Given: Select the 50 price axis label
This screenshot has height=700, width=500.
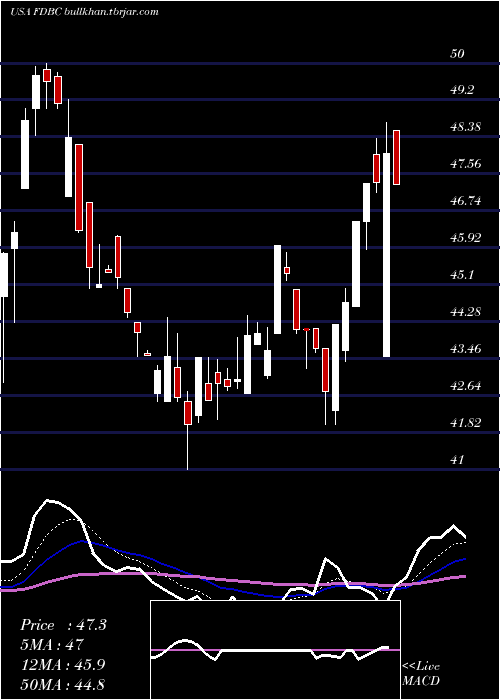Looking at the screenshot, I should click(x=457, y=54).
